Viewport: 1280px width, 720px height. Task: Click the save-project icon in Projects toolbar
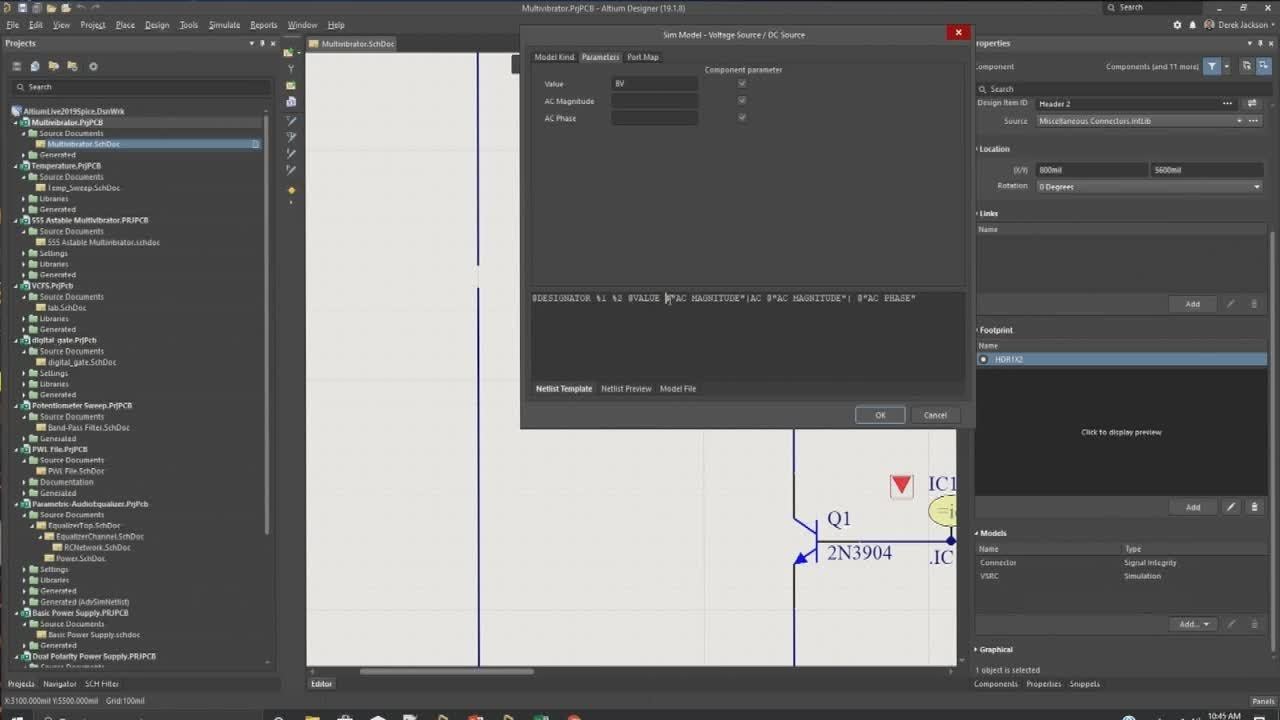(x=17, y=66)
